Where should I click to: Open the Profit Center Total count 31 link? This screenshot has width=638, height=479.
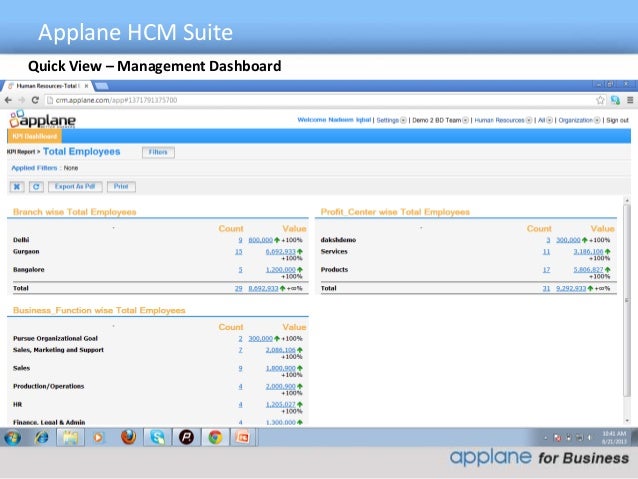point(546,288)
